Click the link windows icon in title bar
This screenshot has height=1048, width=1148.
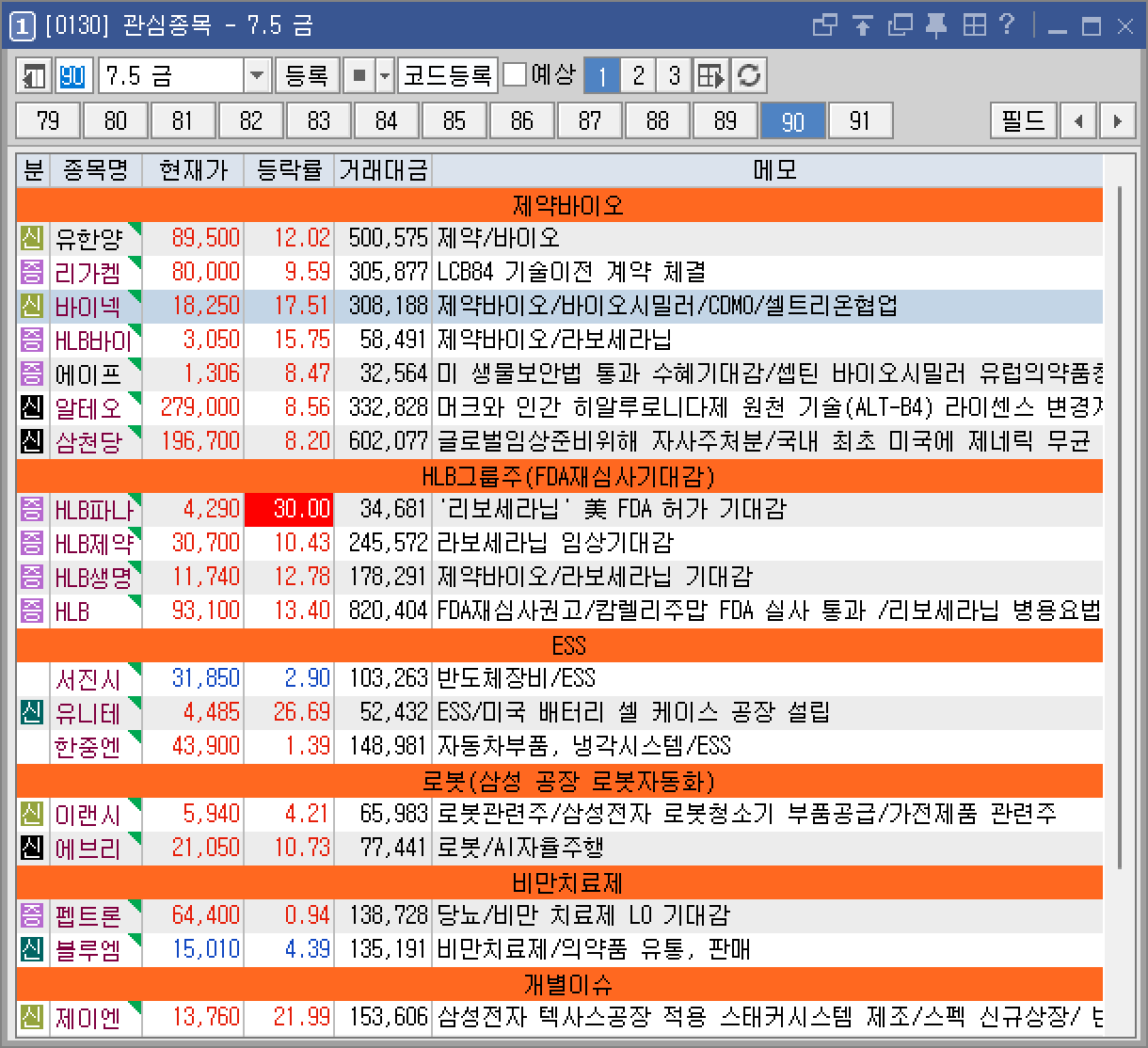pos(825,25)
